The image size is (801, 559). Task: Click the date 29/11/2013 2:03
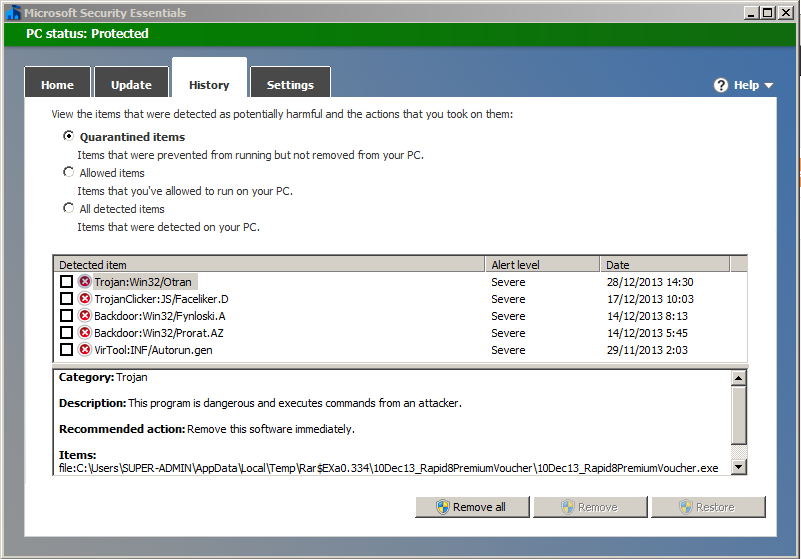pos(647,350)
